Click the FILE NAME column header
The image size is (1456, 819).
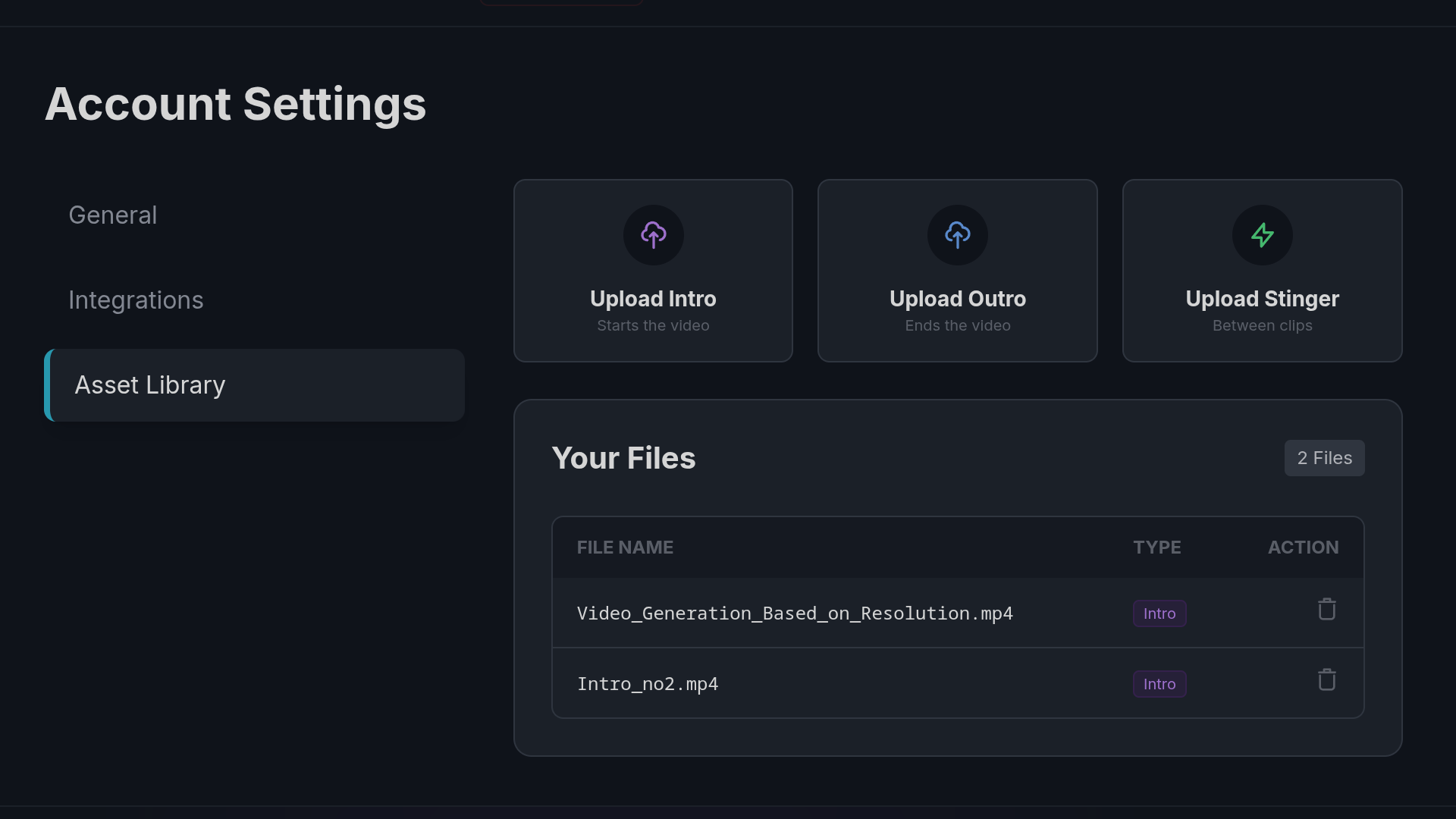(625, 547)
